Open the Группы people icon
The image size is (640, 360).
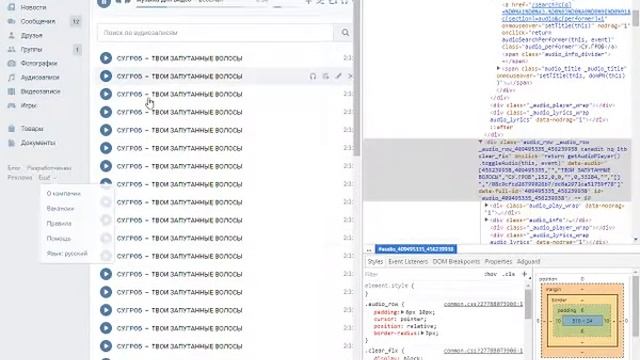[11, 49]
